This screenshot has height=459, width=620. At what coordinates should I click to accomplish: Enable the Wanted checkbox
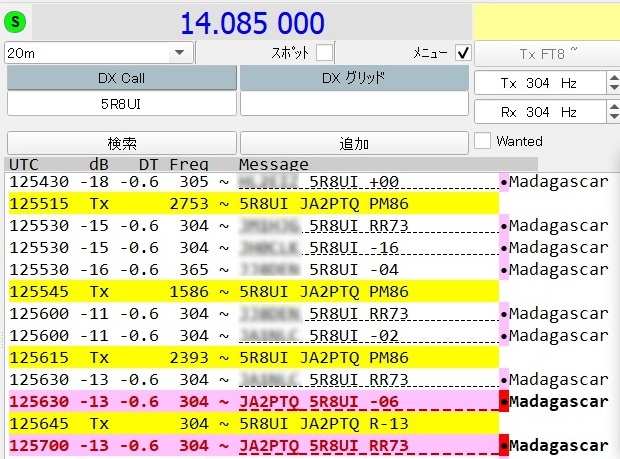coord(482,141)
